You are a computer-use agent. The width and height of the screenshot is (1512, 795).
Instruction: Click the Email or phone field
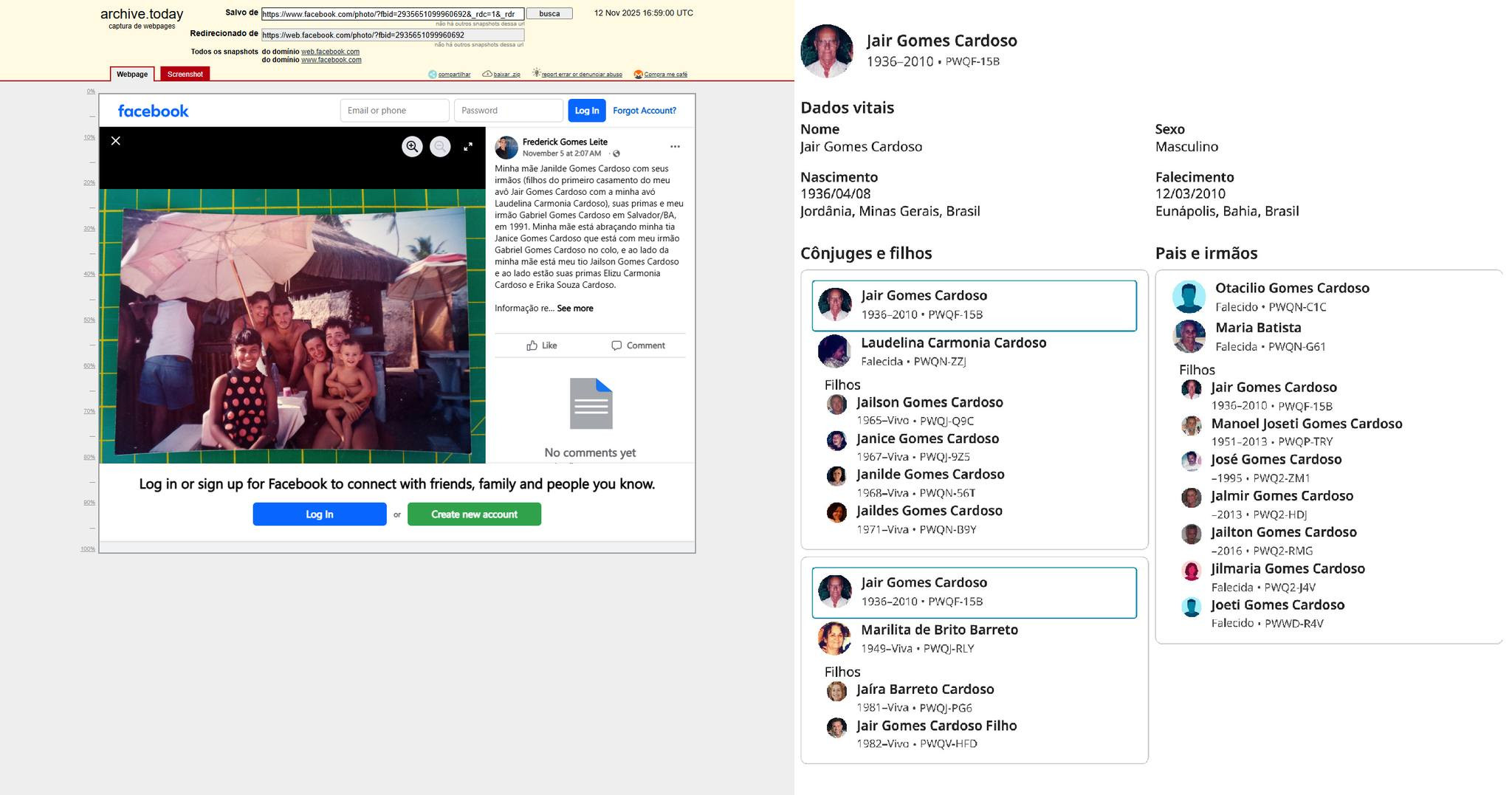click(394, 111)
